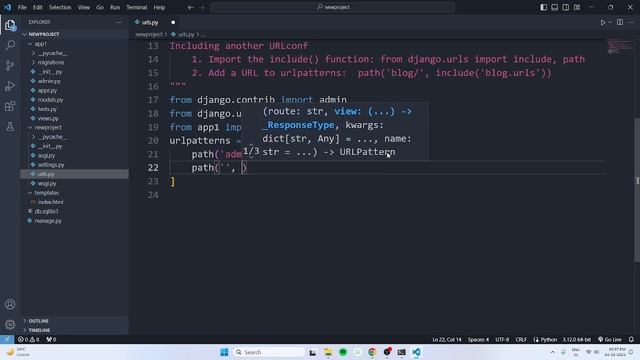Click Ln 22, Col 14 position indicator
Viewport: 640px width, 360px height.
(447, 339)
